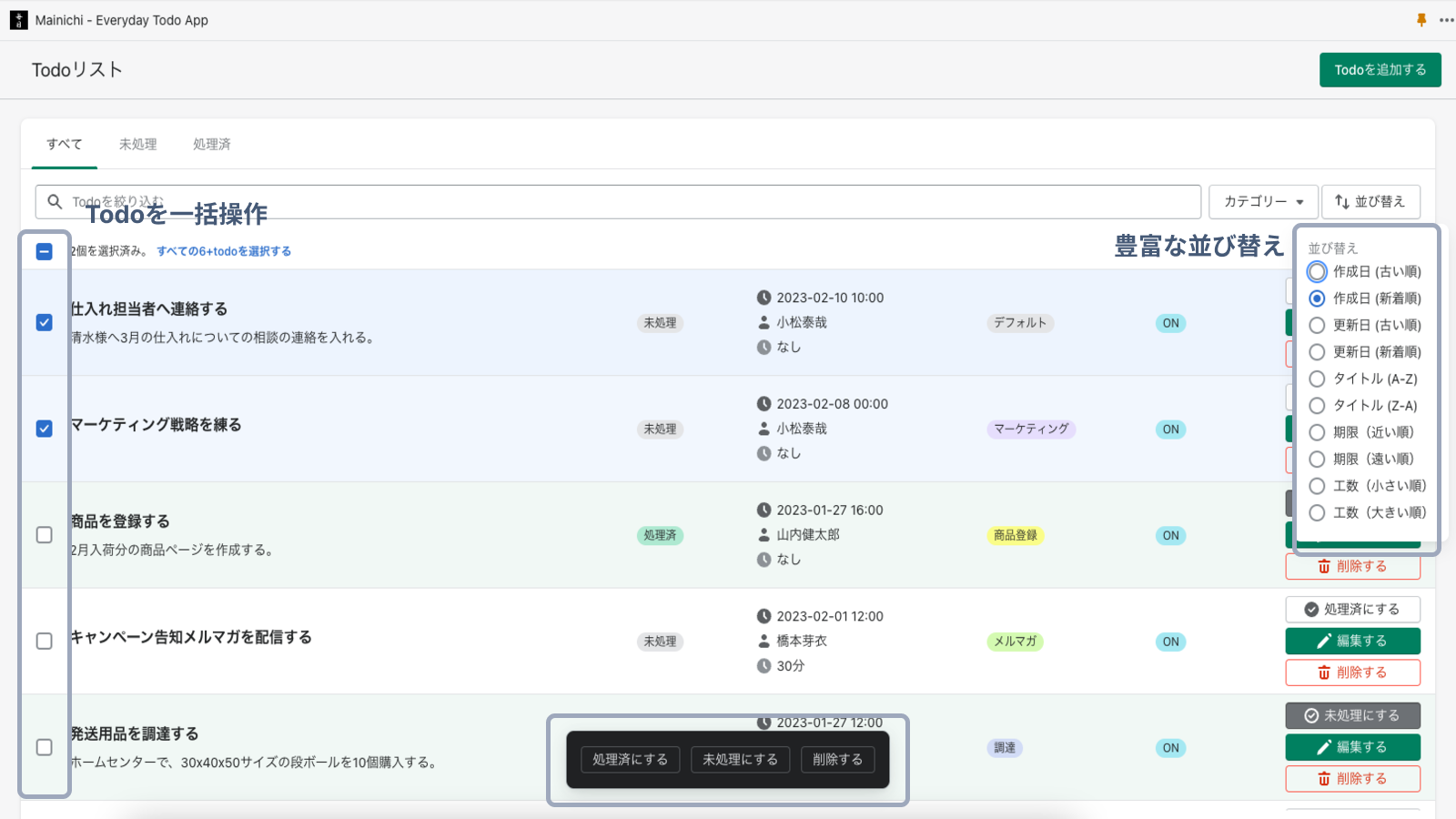
Task: Click bulk action 処理済にする
Action: point(630,760)
